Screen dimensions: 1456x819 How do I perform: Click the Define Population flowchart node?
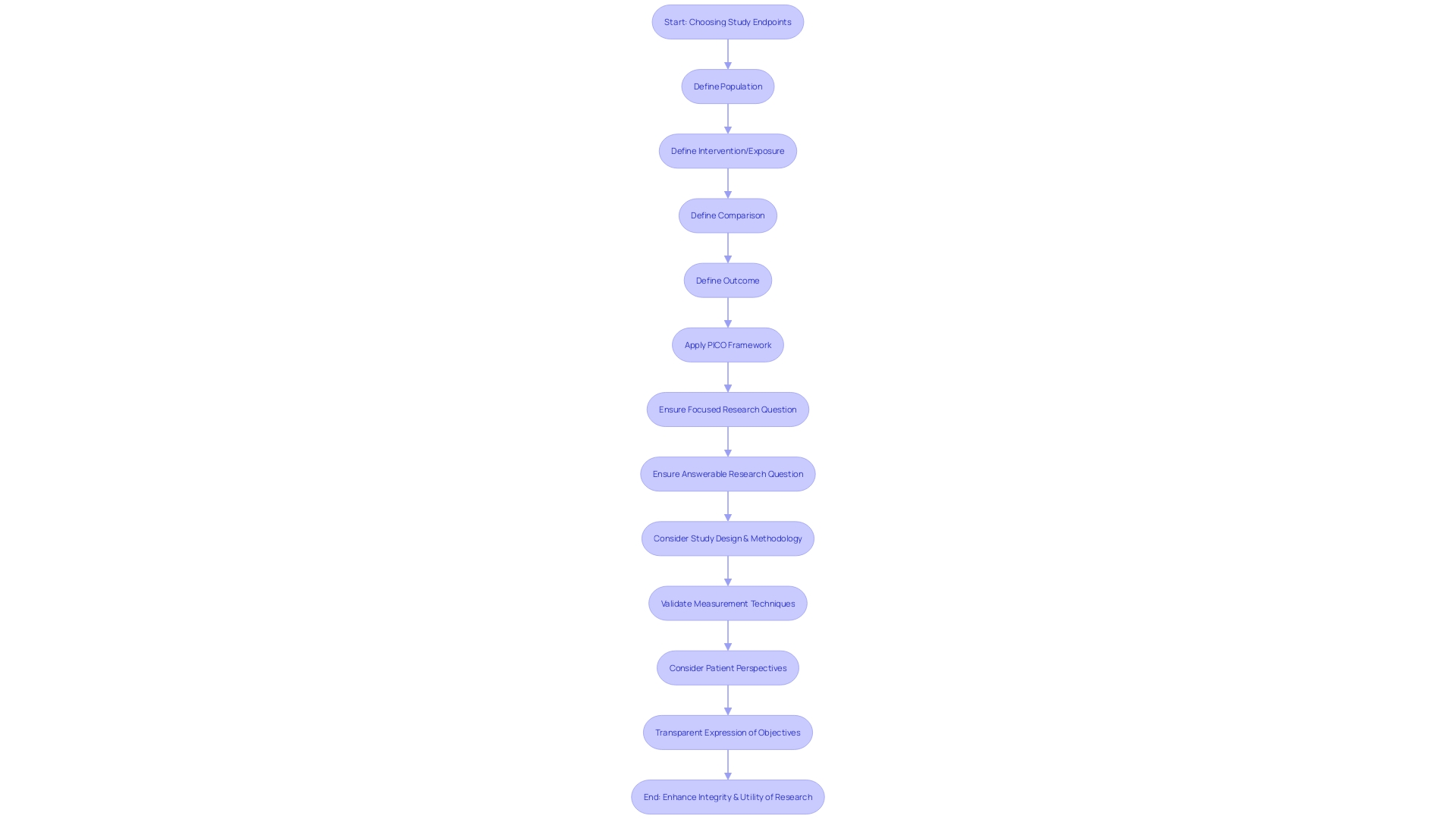point(728,85)
